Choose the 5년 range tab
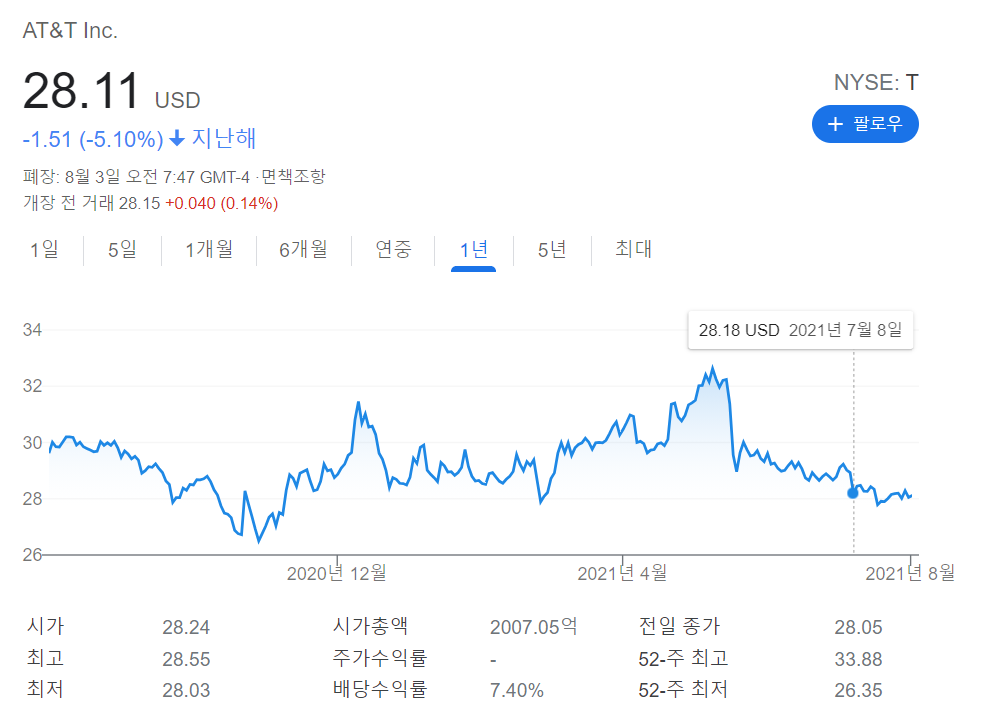The image size is (1003, 725). [552, 249]
